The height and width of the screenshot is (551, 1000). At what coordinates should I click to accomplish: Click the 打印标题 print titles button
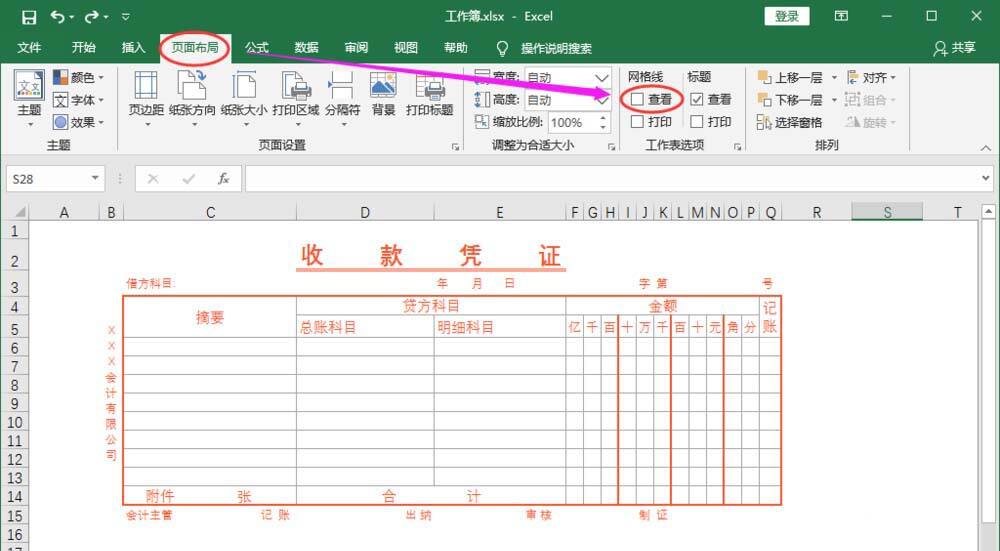[430, 94]
